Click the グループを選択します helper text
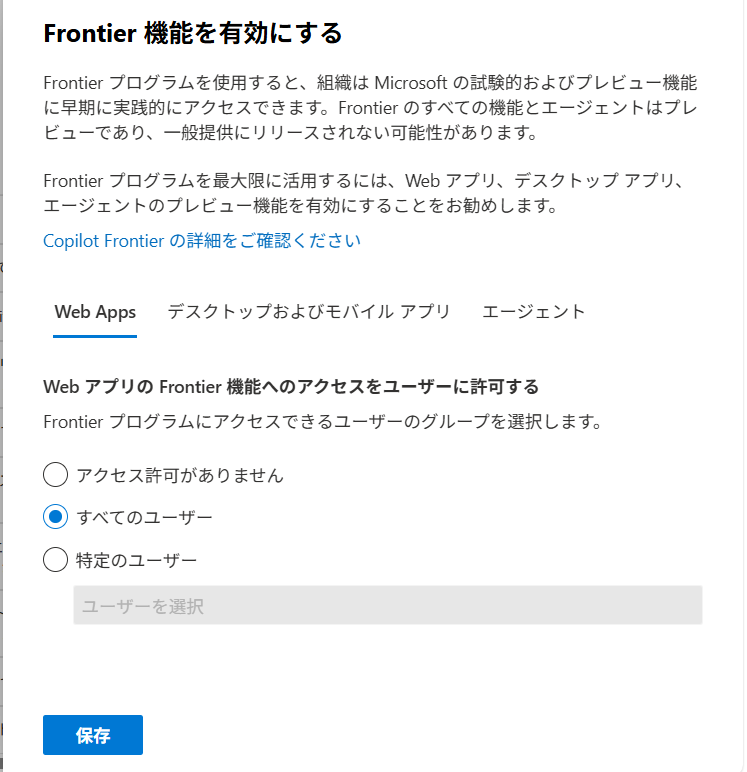This screenshot has height=772, width=747. click(x=323, y=422)
